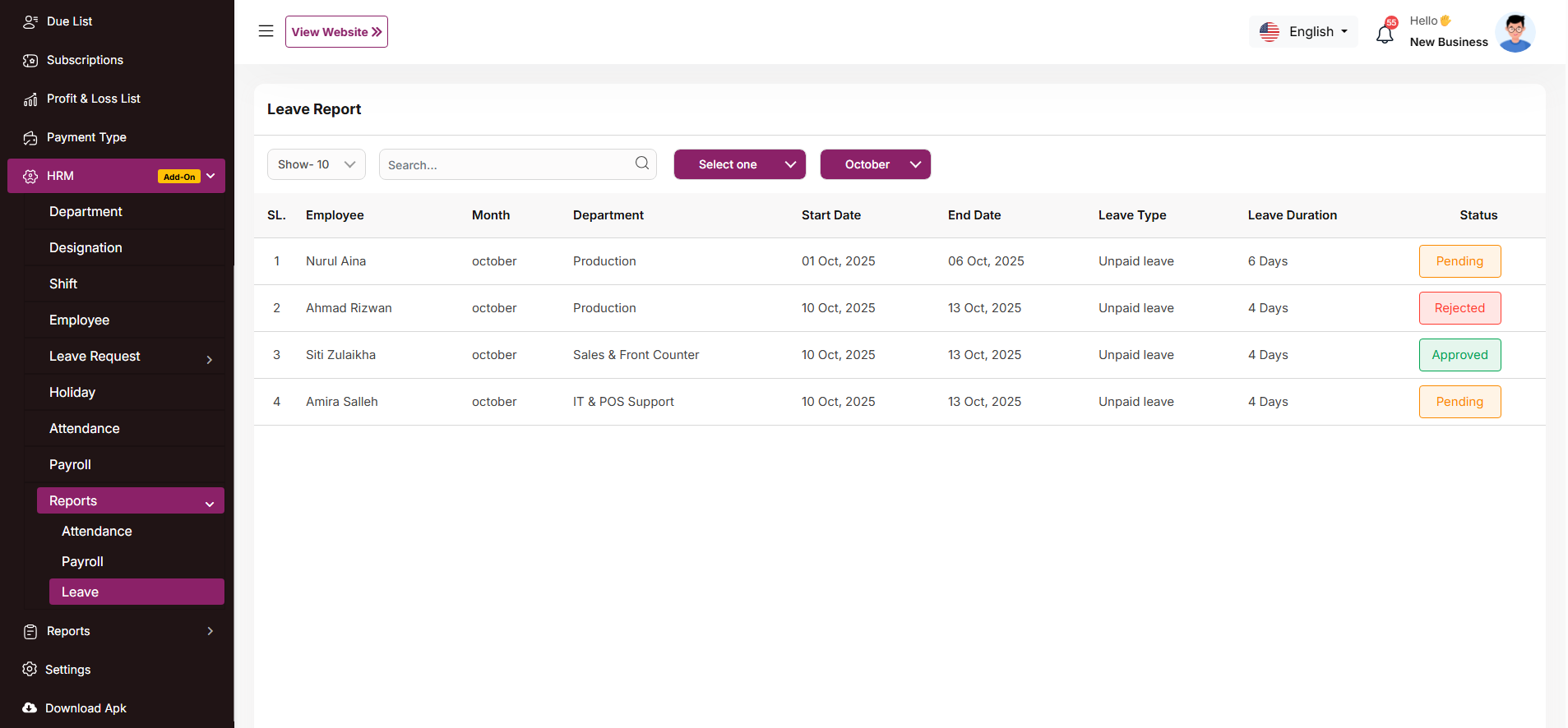Image resolution: width=1568 pixels, height=728 pixels.
Task: Open Settings from the sidebar
Action: 67,670
